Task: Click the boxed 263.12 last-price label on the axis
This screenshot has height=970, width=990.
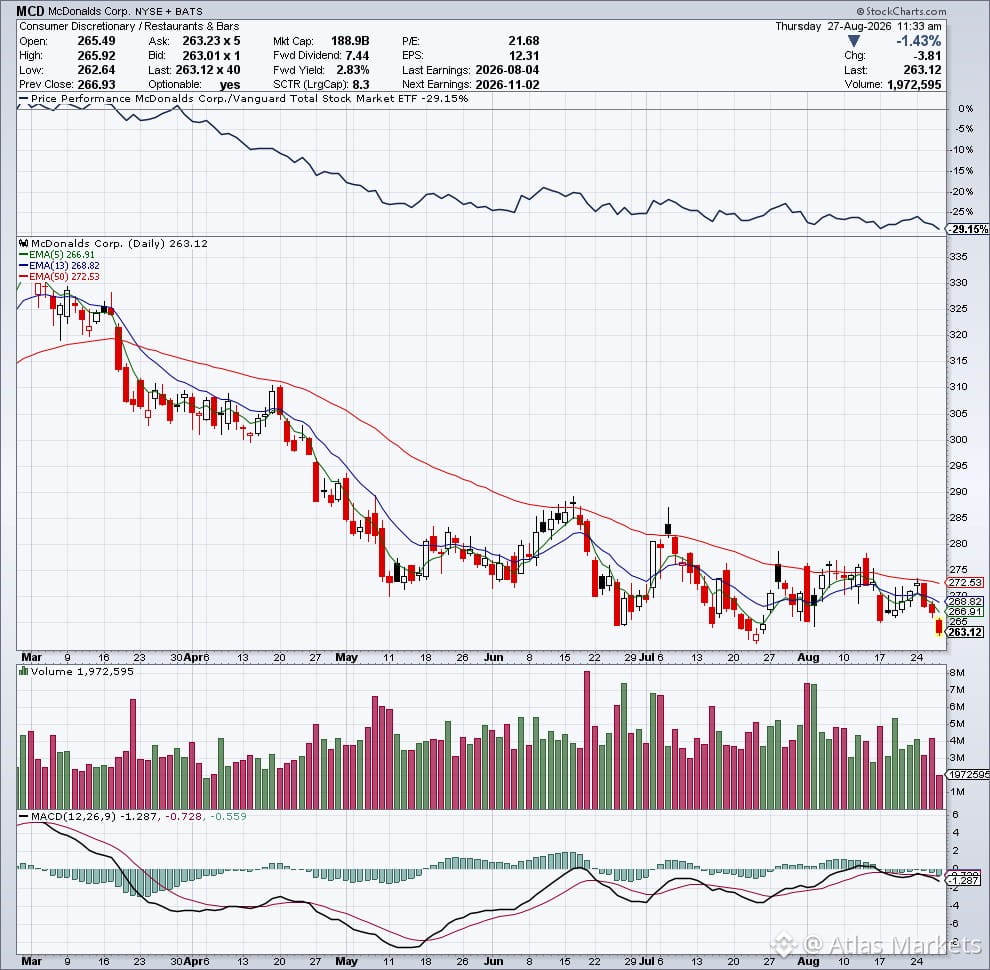Action: (965, 632)
